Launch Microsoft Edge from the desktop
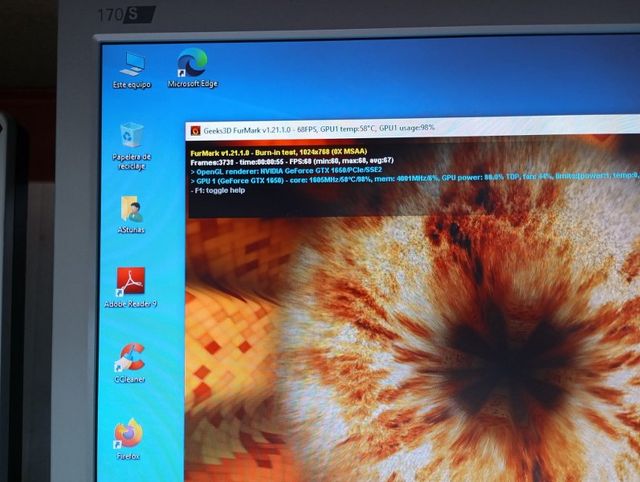Image resolution: width=640 pixels, height=482 pixels. click(192, 63)
